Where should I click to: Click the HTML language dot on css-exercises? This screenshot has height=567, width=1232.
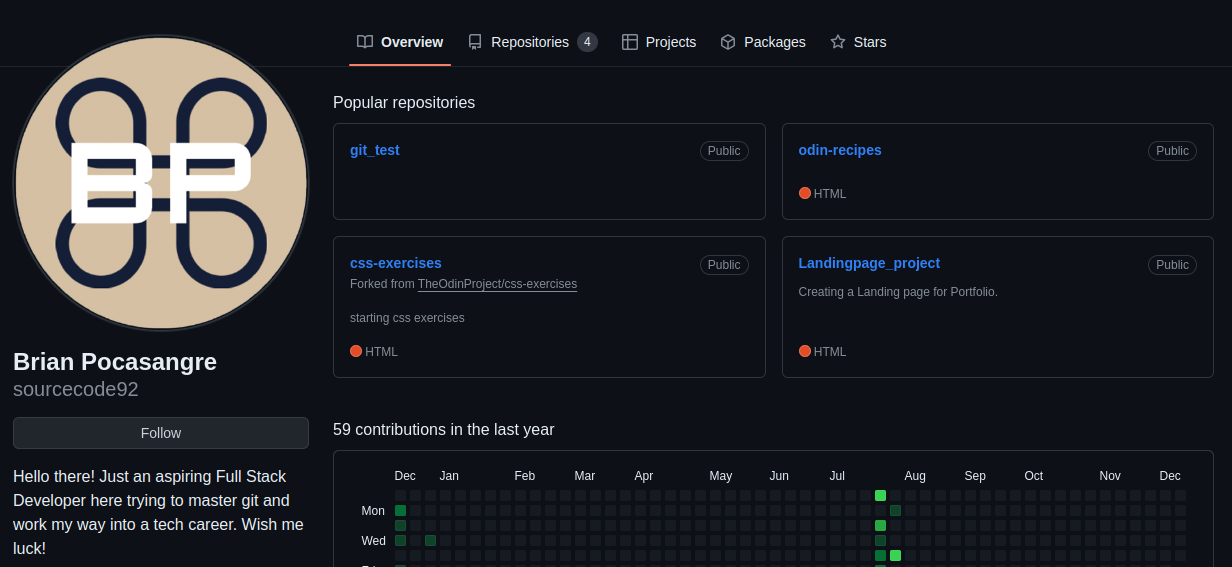[x=356, y=351]
